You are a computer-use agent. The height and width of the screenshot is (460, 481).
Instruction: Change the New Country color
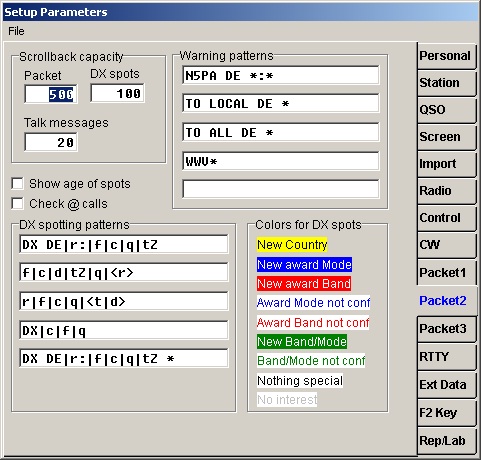(x=292, y=245)
